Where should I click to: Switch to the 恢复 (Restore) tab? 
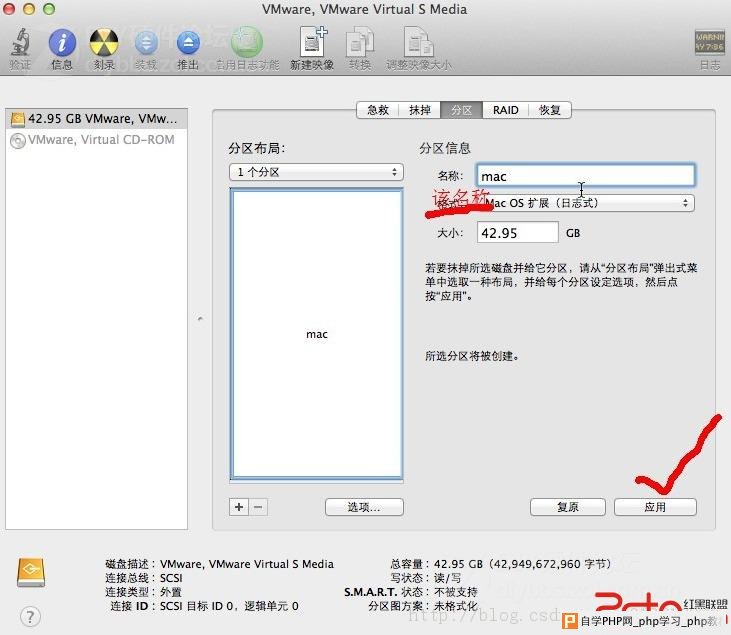(x=550, y=110)
